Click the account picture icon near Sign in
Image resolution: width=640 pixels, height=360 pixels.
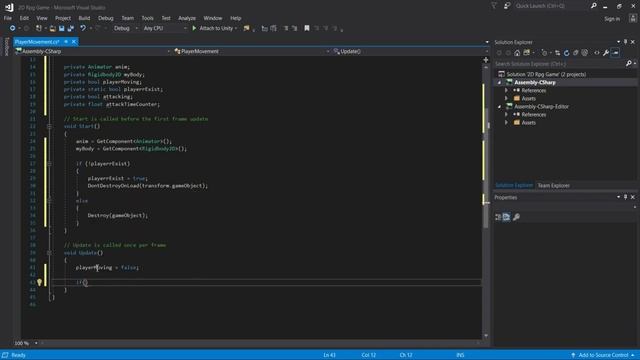coord(633,18)
